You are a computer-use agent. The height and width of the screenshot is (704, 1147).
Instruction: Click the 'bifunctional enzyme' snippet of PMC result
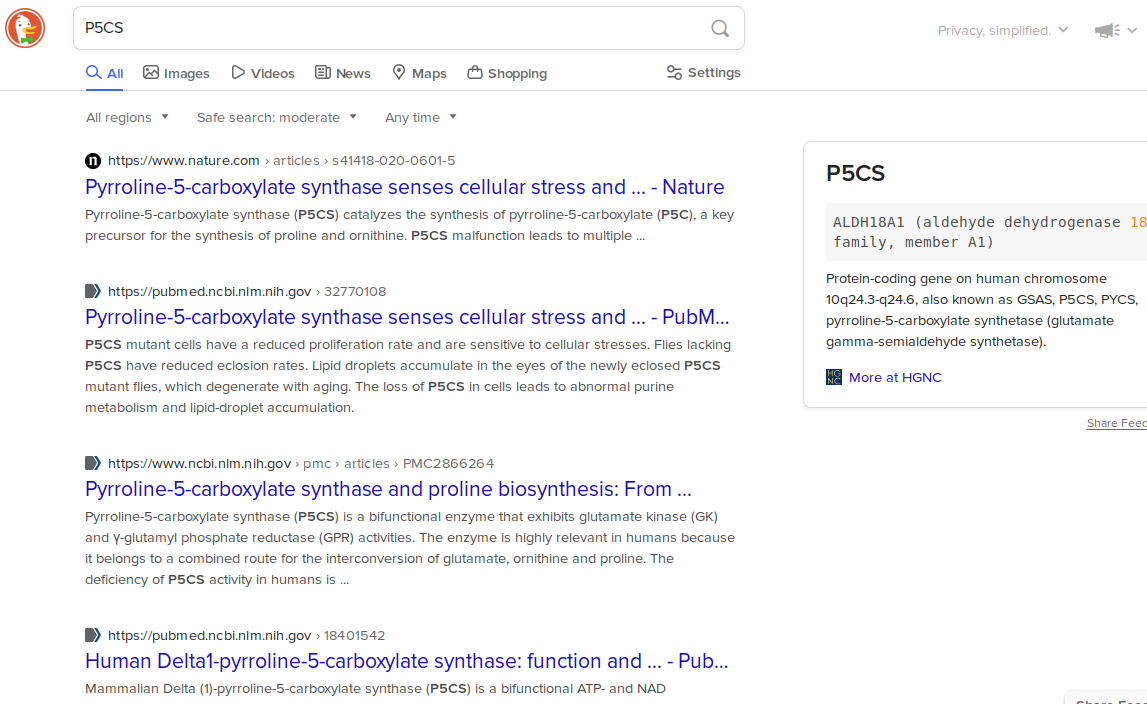[410, 548]
